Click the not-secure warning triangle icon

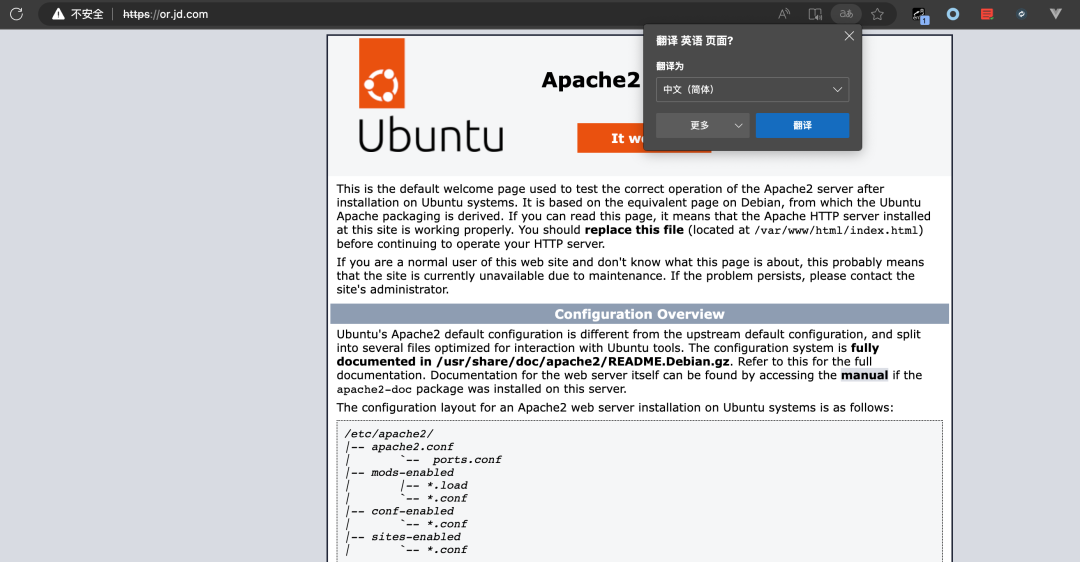(59, 14)
